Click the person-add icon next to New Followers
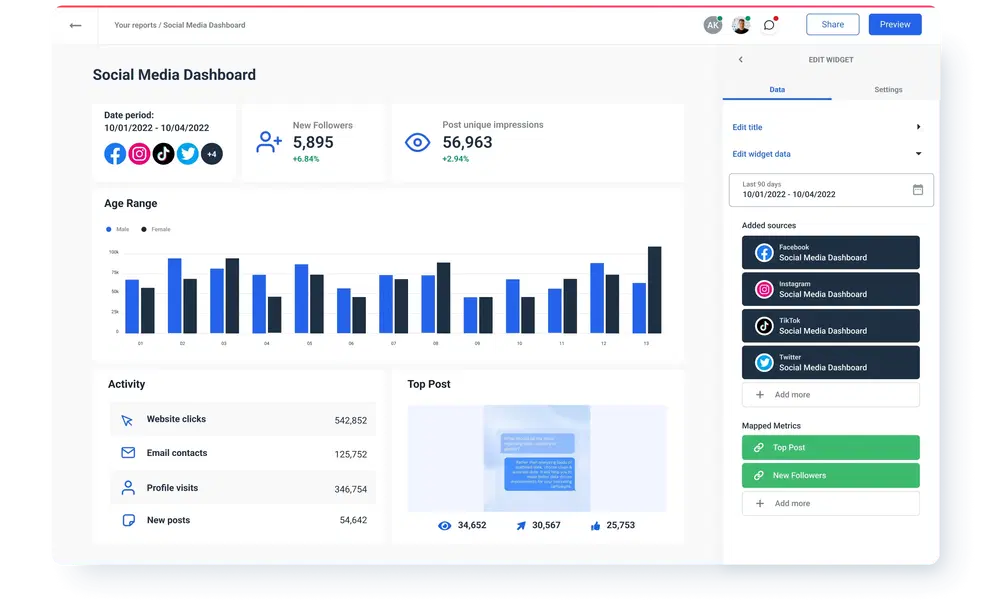Image resolution: width=992 pixels, height=603 pixels. coord(268,142)
